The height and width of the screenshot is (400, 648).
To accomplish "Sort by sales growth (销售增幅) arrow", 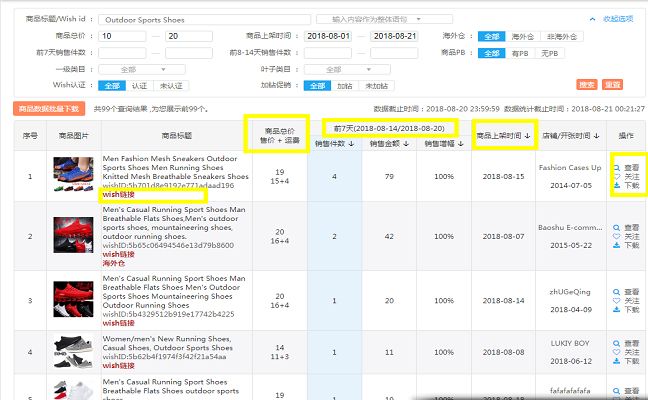I will 461,144.
